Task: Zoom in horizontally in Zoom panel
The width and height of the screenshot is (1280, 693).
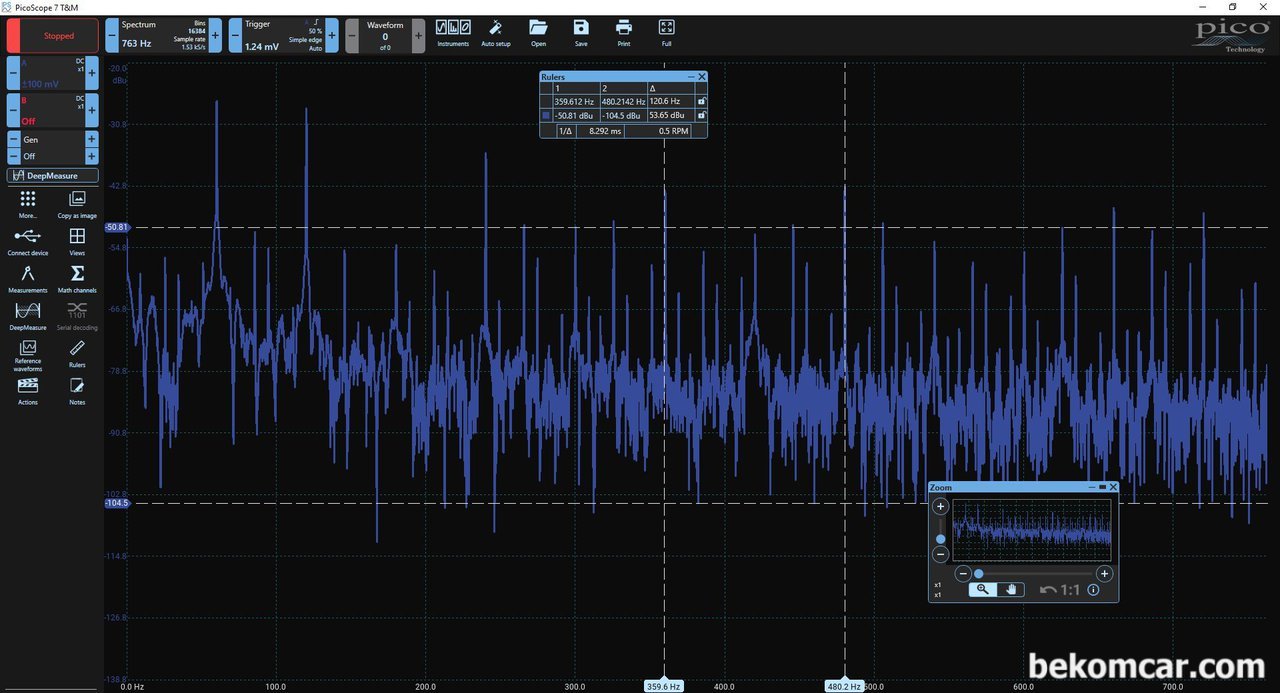Action: coord(1104,574)
